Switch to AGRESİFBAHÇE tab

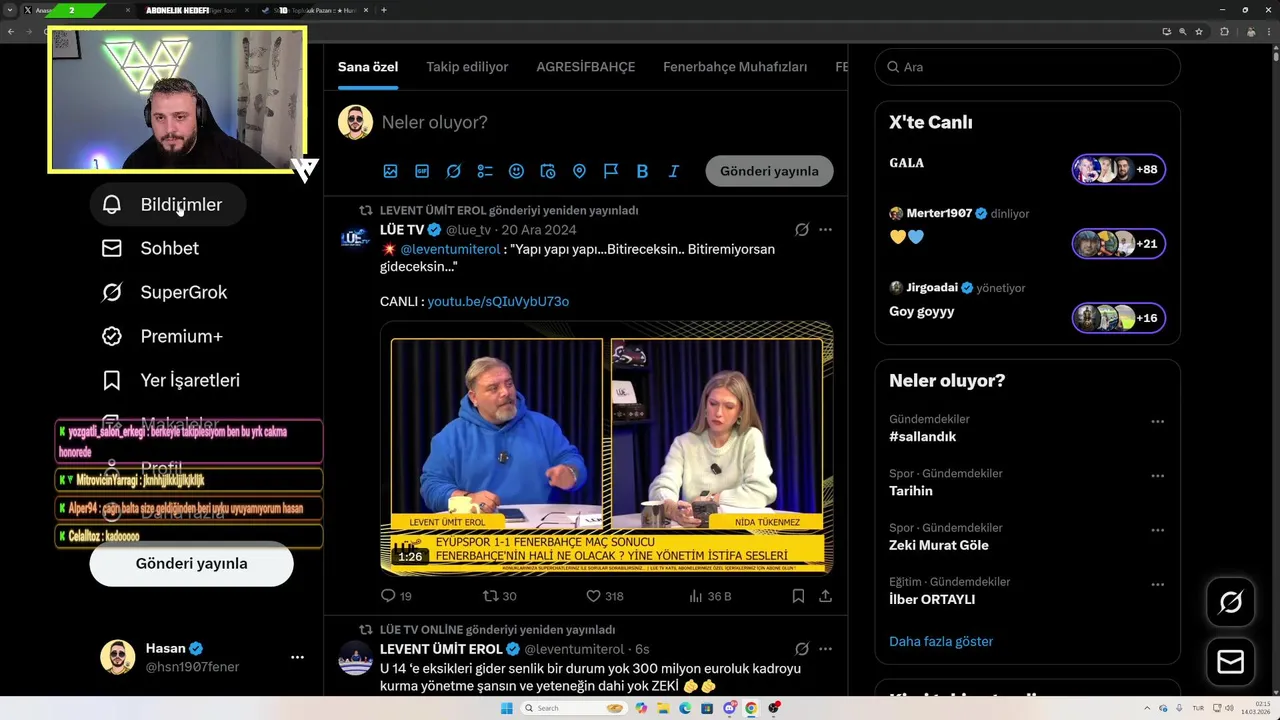586,67
